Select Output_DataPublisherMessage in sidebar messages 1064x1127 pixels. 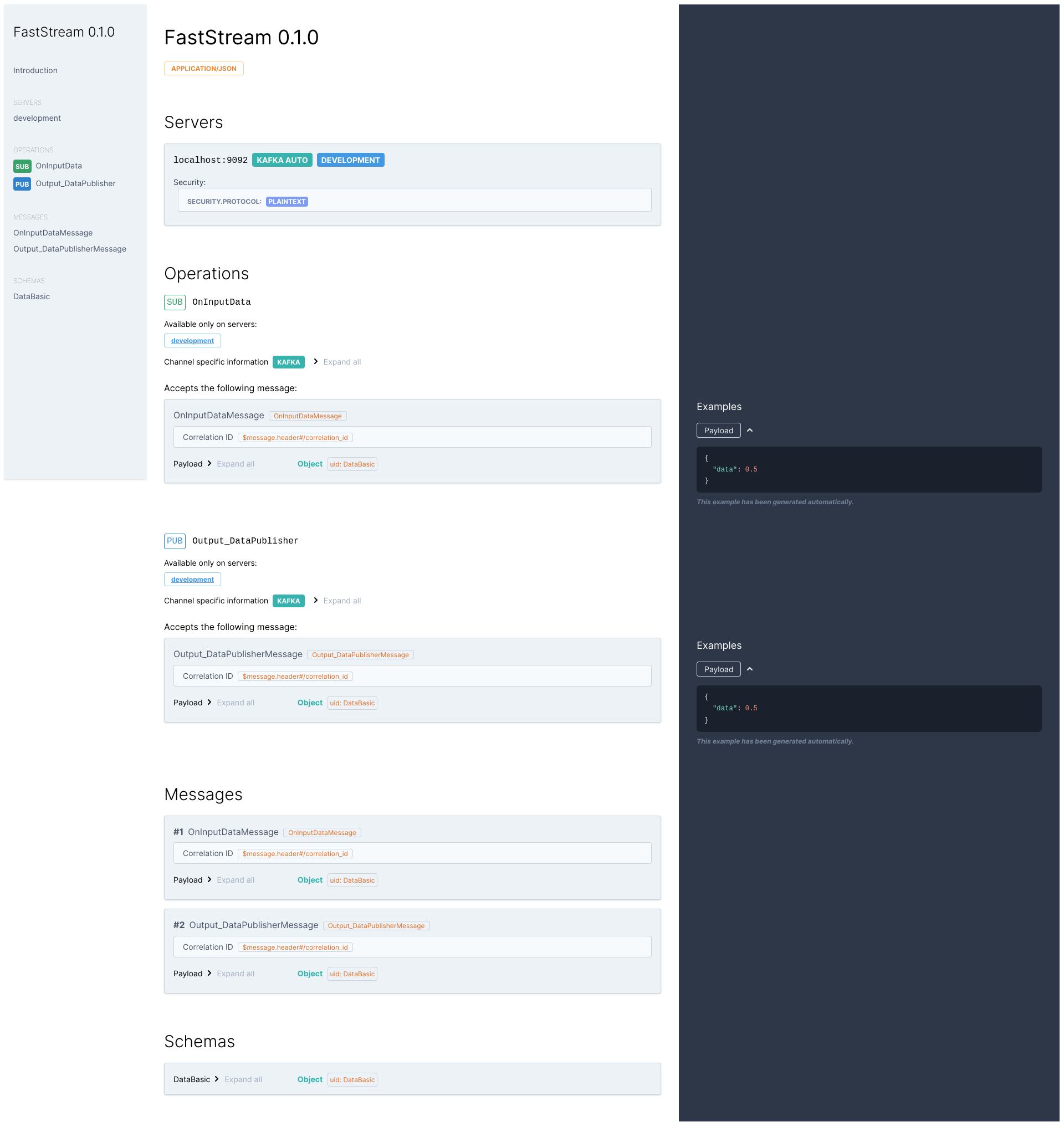pos(70,249)
